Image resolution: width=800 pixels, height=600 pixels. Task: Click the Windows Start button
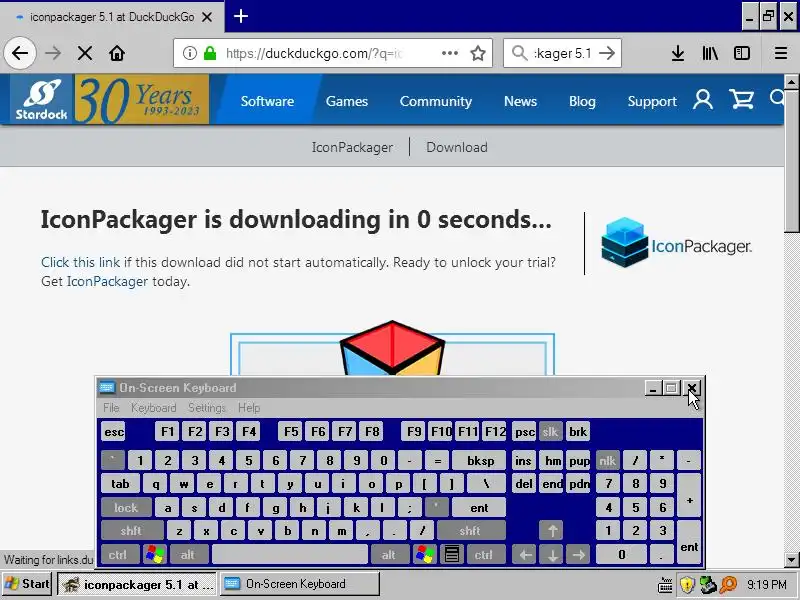[27, 584]
